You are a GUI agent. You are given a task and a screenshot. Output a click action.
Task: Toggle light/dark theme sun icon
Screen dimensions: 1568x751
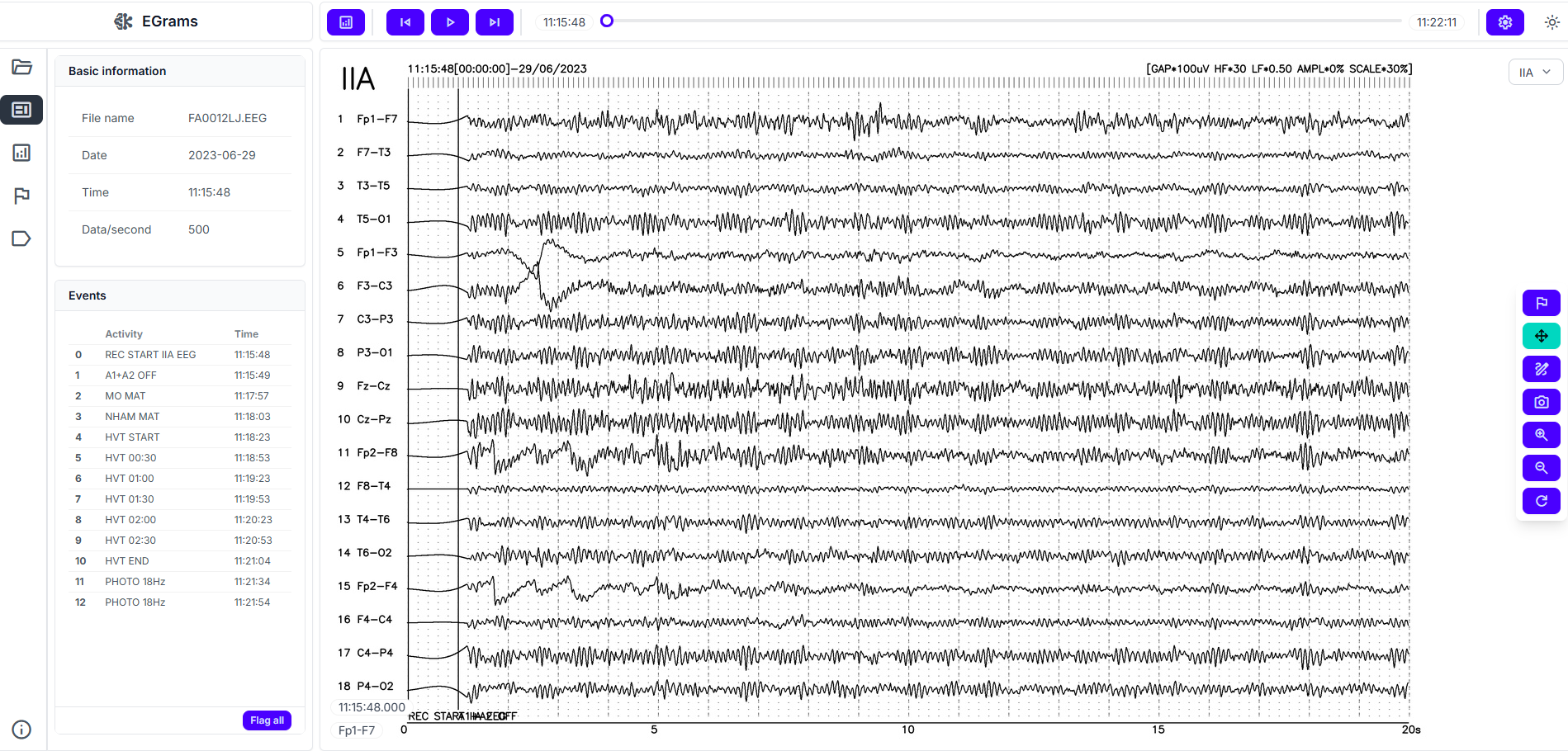(1551, 22)
